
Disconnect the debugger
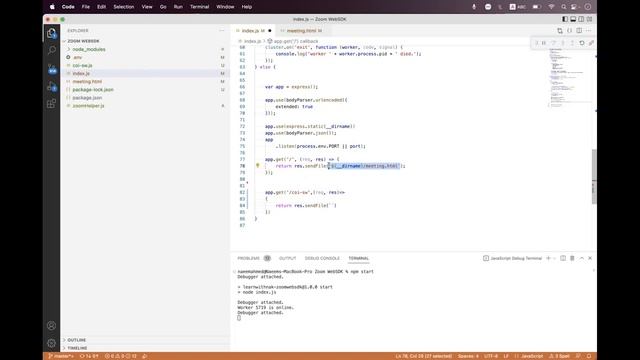591,43
